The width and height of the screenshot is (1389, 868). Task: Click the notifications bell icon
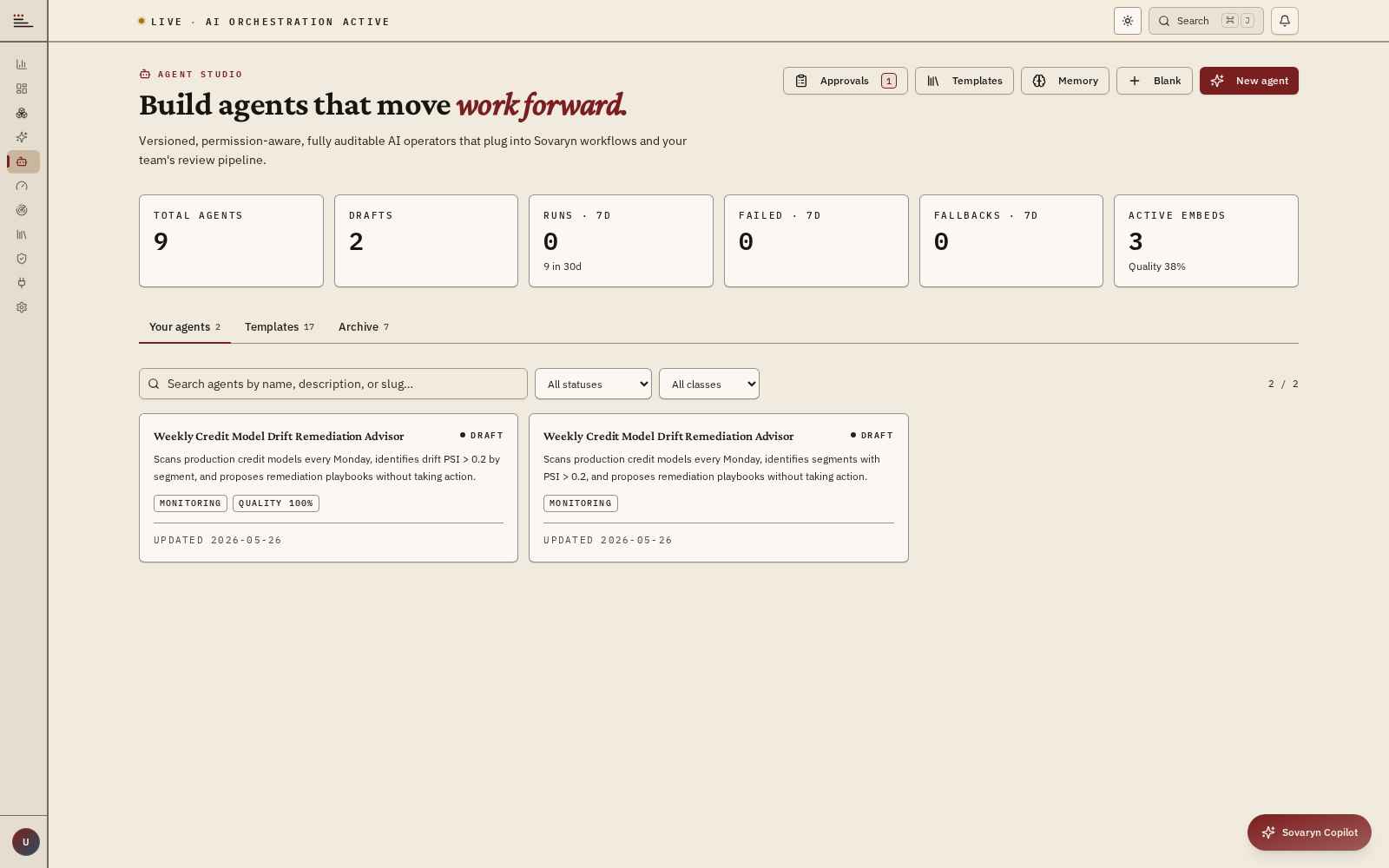(1285, 21)
